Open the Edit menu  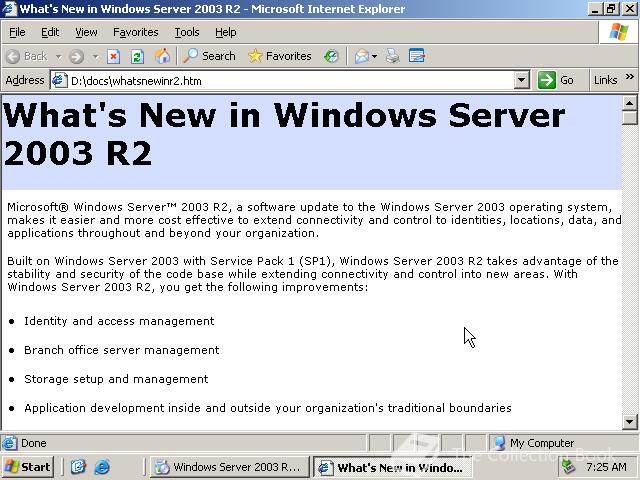[50, 32]
